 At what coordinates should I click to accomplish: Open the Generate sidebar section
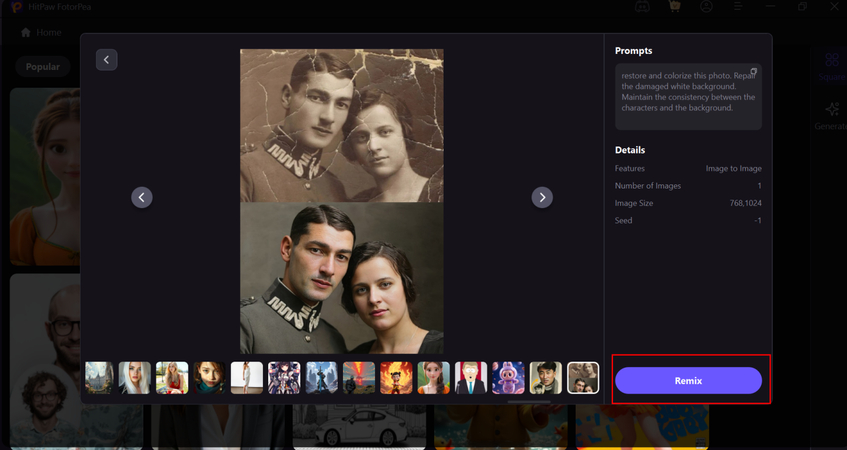[832, 116]
